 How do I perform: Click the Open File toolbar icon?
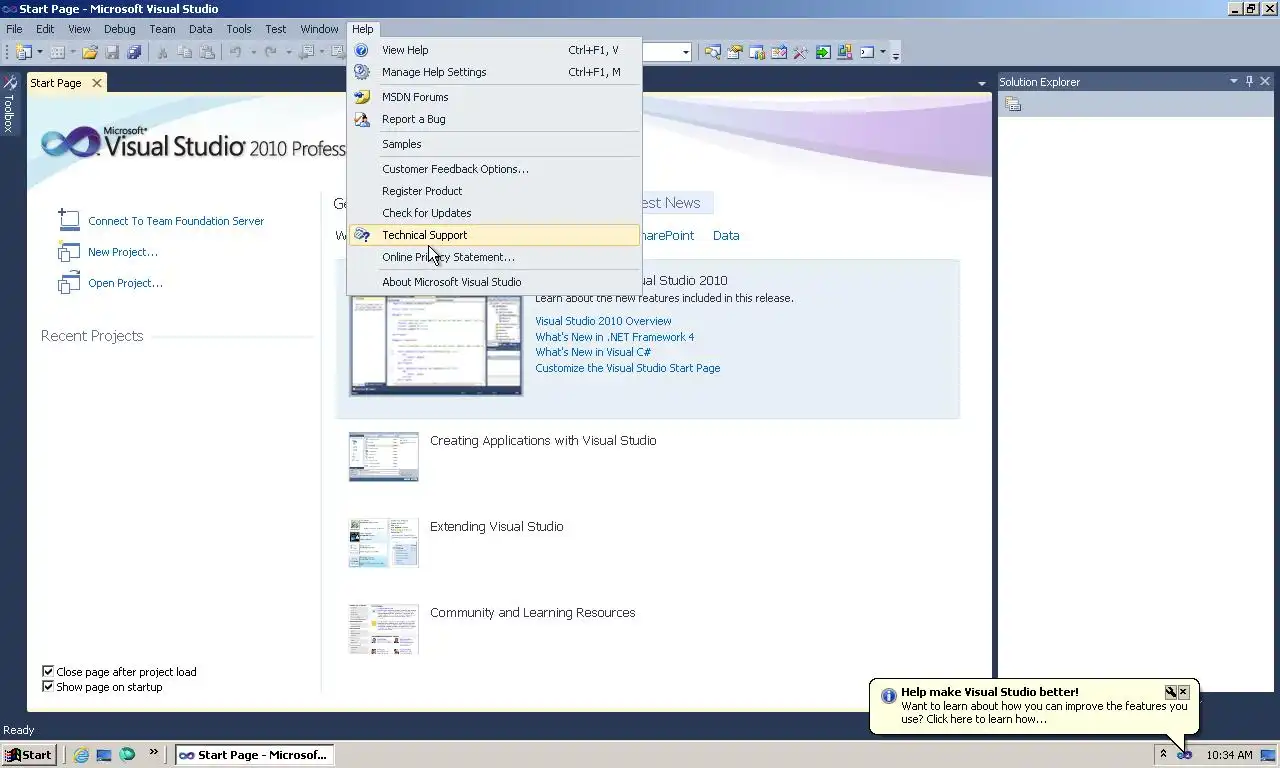click(90, 52)
